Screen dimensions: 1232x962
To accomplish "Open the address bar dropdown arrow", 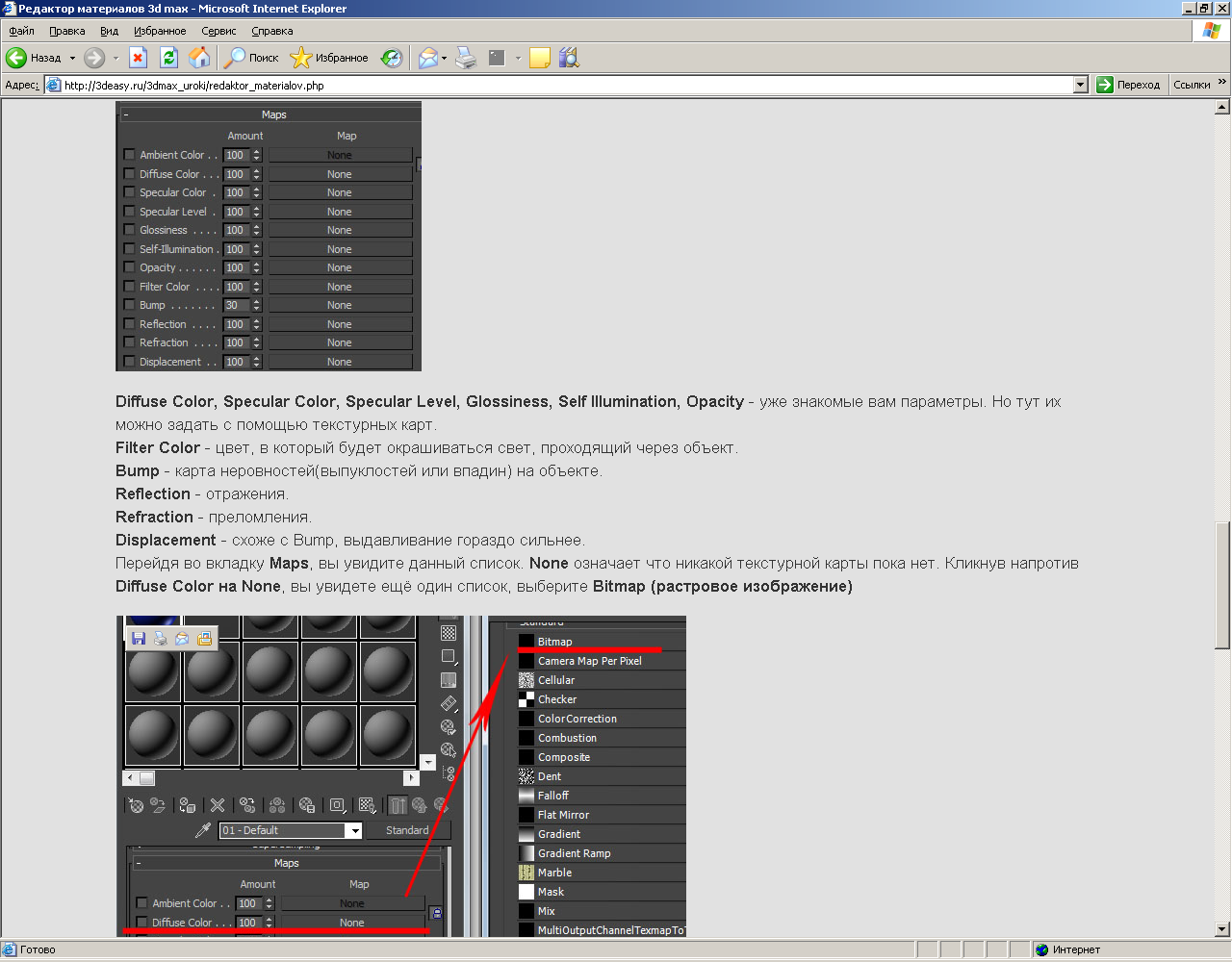I will (1080, 85).
